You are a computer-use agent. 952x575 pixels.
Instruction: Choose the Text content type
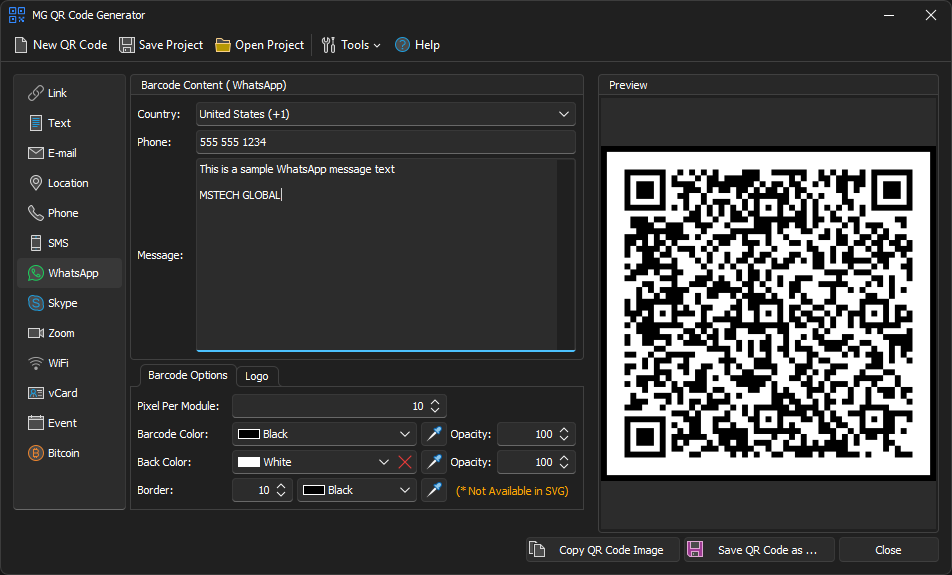click(69, 123)
